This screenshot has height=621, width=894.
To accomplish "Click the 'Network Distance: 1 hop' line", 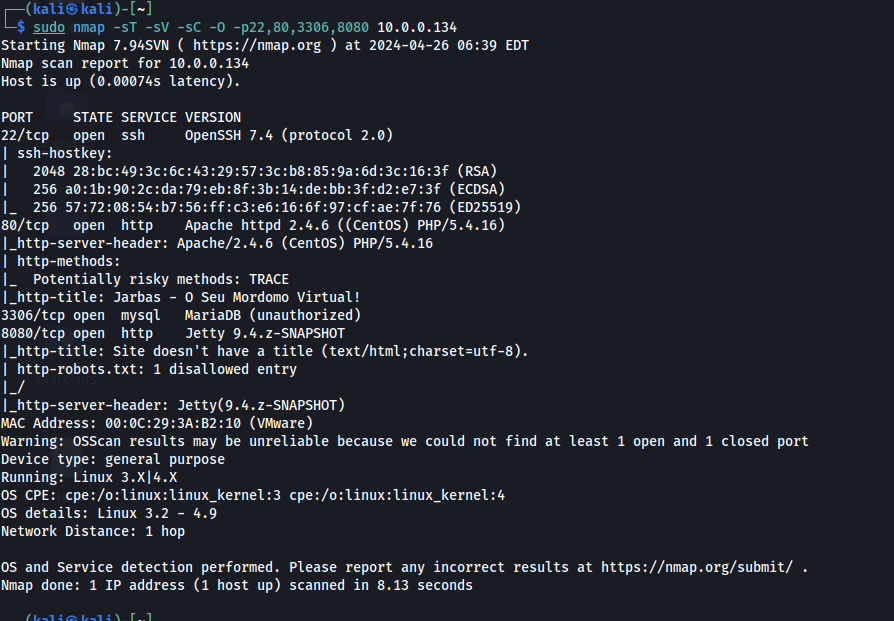I will coord(93,531).
